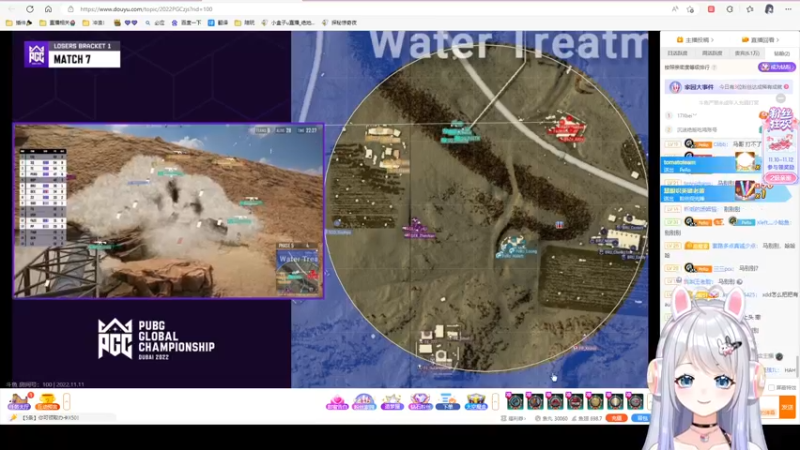Click the blue download activity icon
This screenshot has width=800, height=450.
point(447,402)
